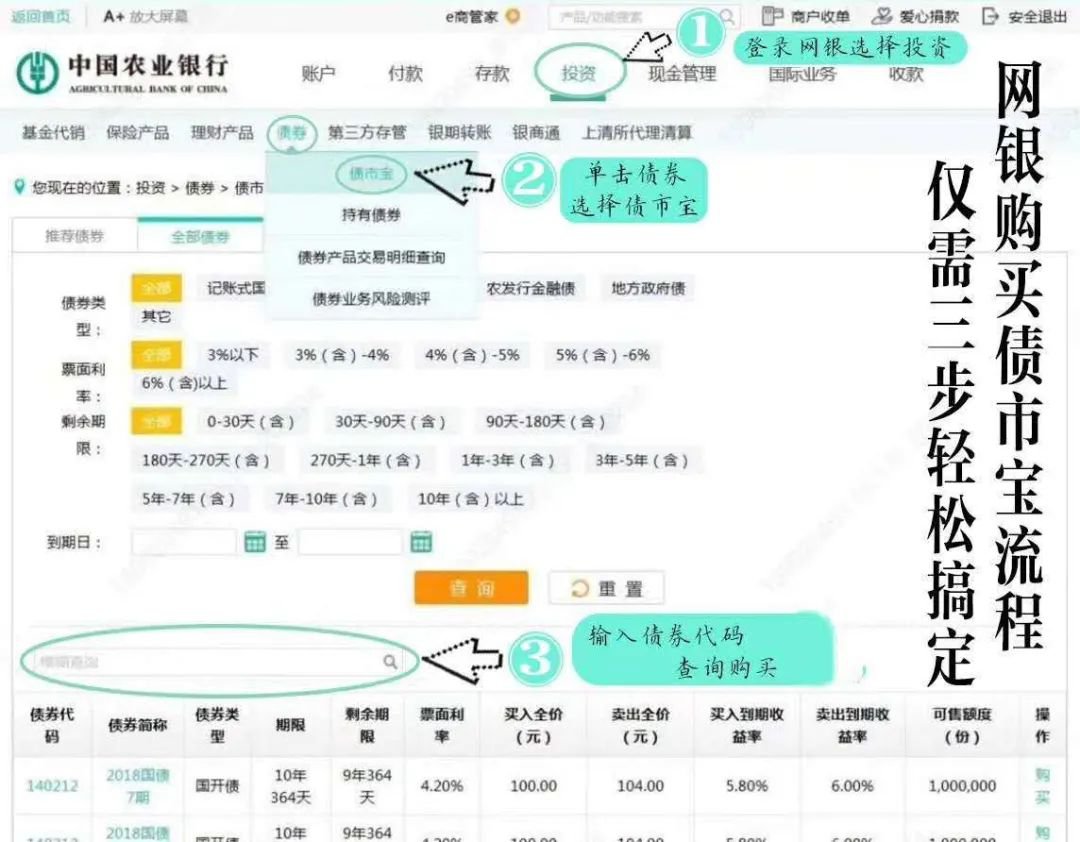1080x842 pixels.
Task: Switch to the 推荐债券 tab
Action: [x=74, y=236]
